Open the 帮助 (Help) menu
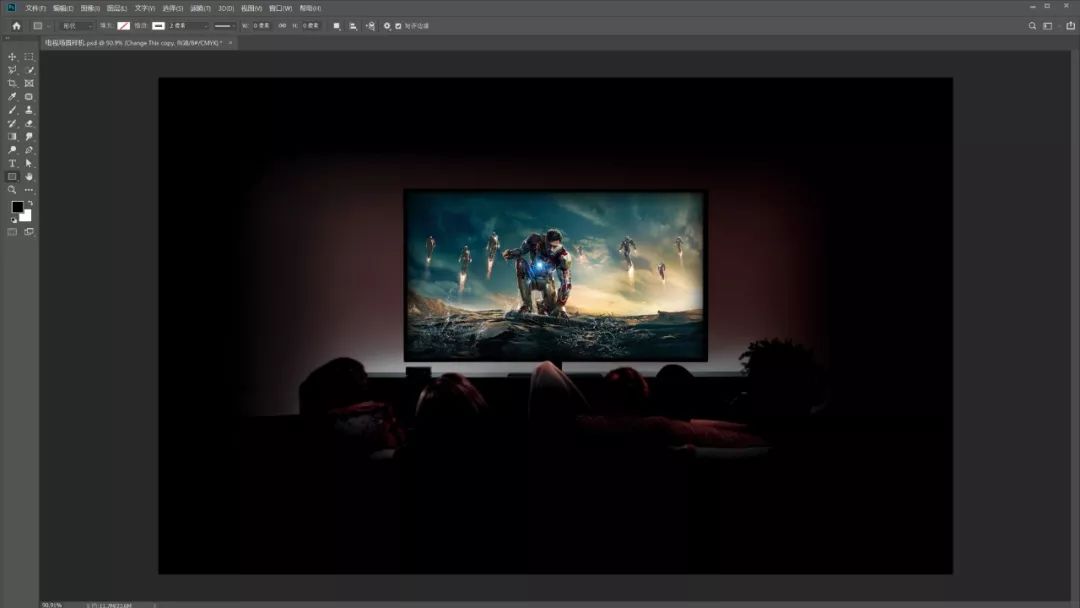Viewport: 1080px width, 608px height. click(310, 8)
